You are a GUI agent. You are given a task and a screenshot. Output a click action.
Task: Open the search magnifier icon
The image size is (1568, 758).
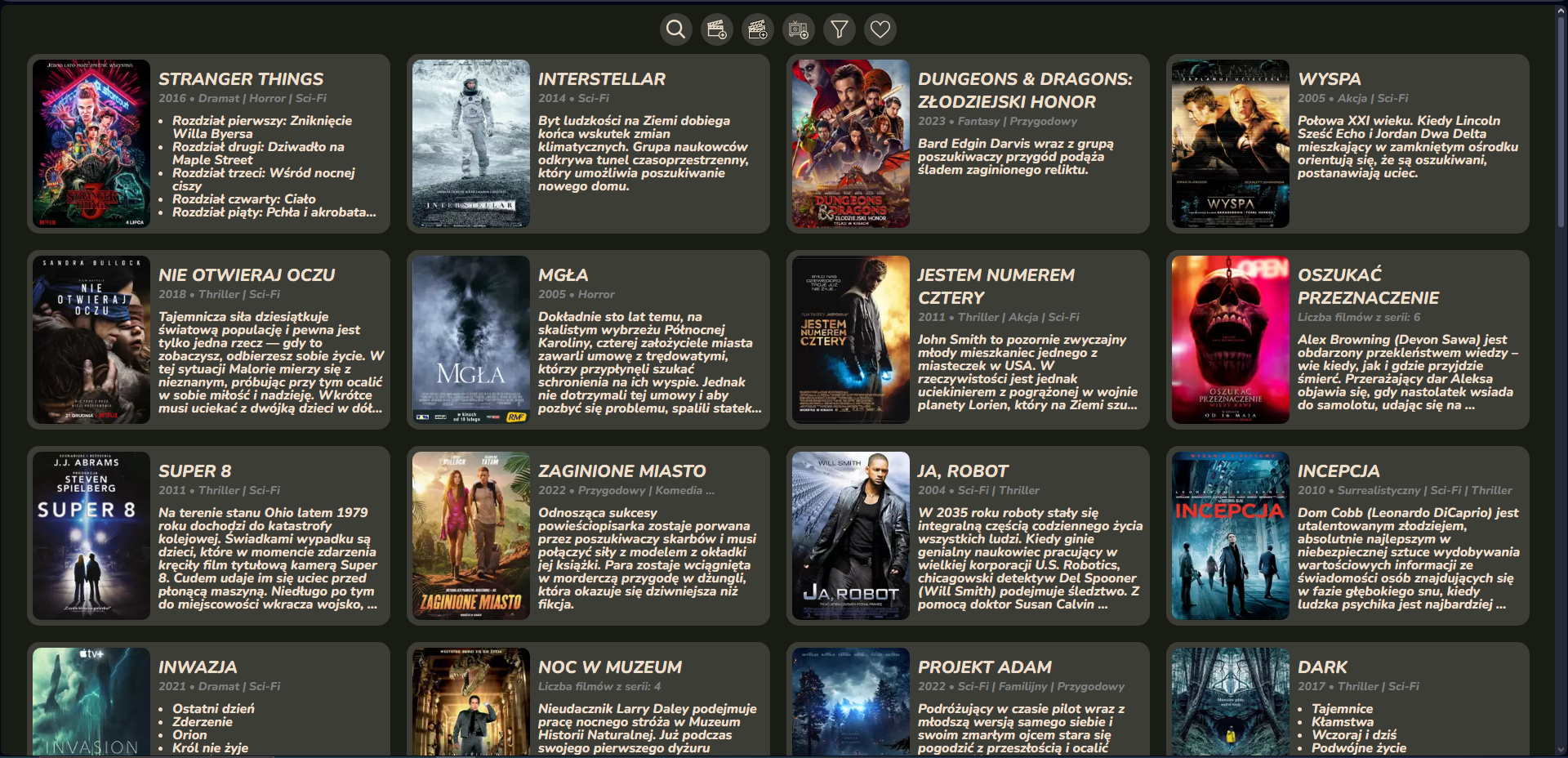click(x=675, y=29)
